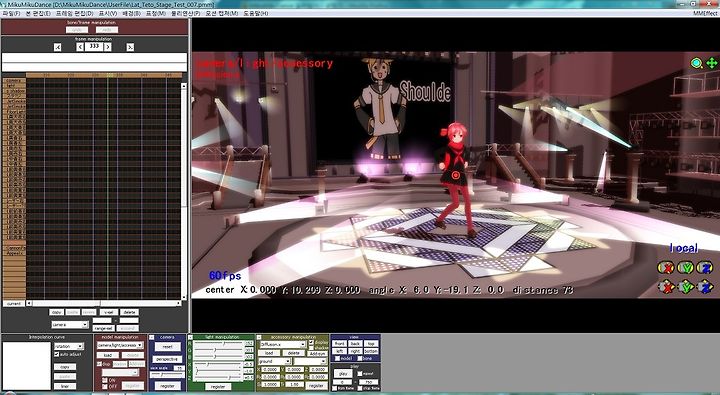Viewport: 720px width, 395px height.
Task: Open the 물리연산(P) menu
Action: click(186, 13)
